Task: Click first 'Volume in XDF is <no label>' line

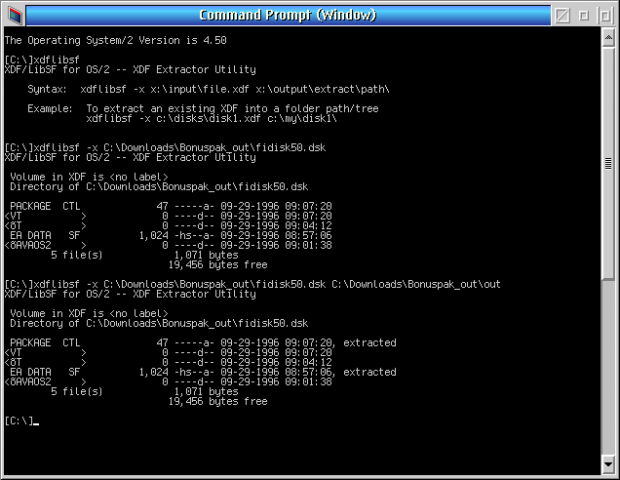Action: [x=82, y=177]
